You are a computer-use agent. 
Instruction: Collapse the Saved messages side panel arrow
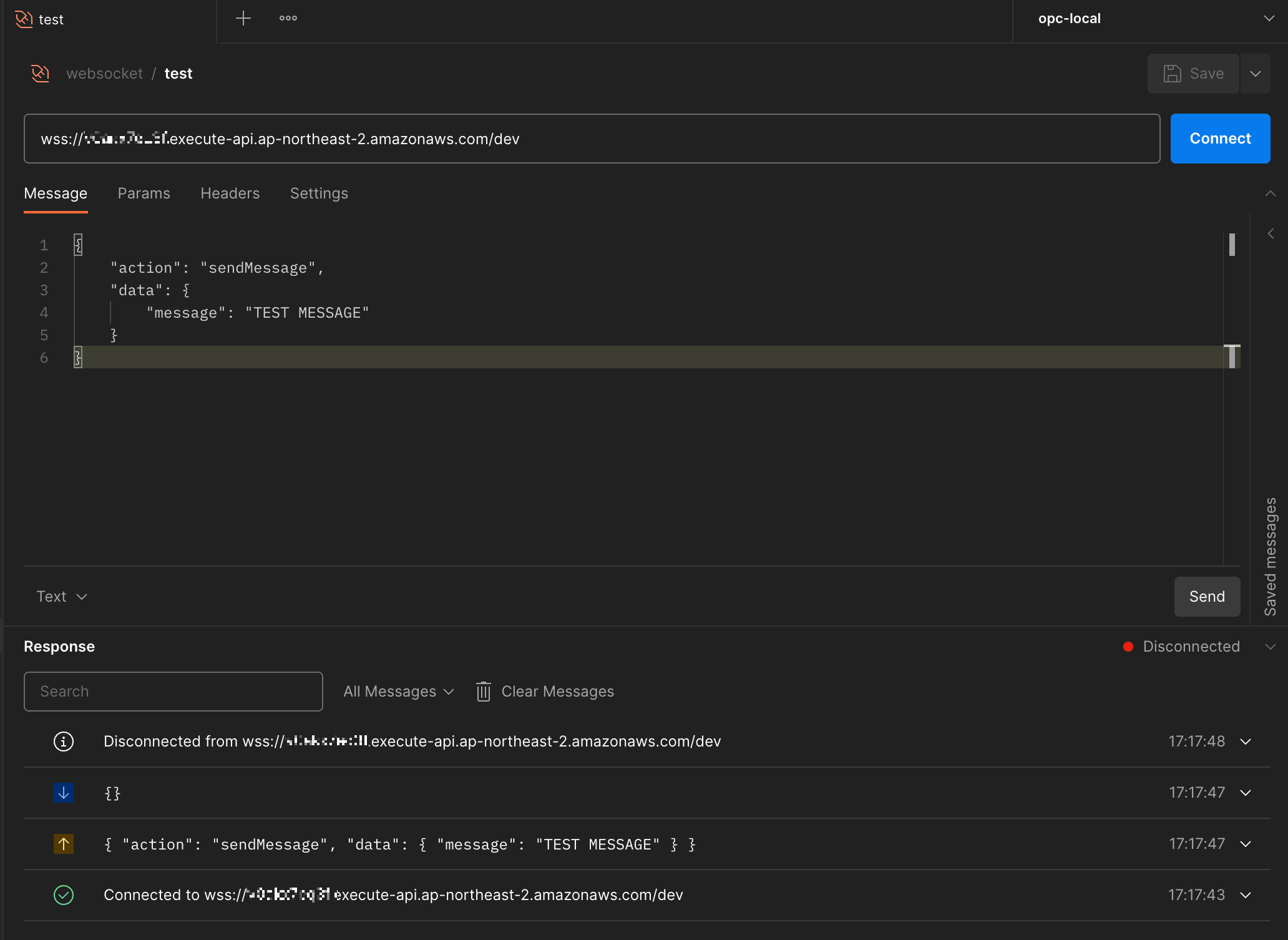click(1271, 233)
